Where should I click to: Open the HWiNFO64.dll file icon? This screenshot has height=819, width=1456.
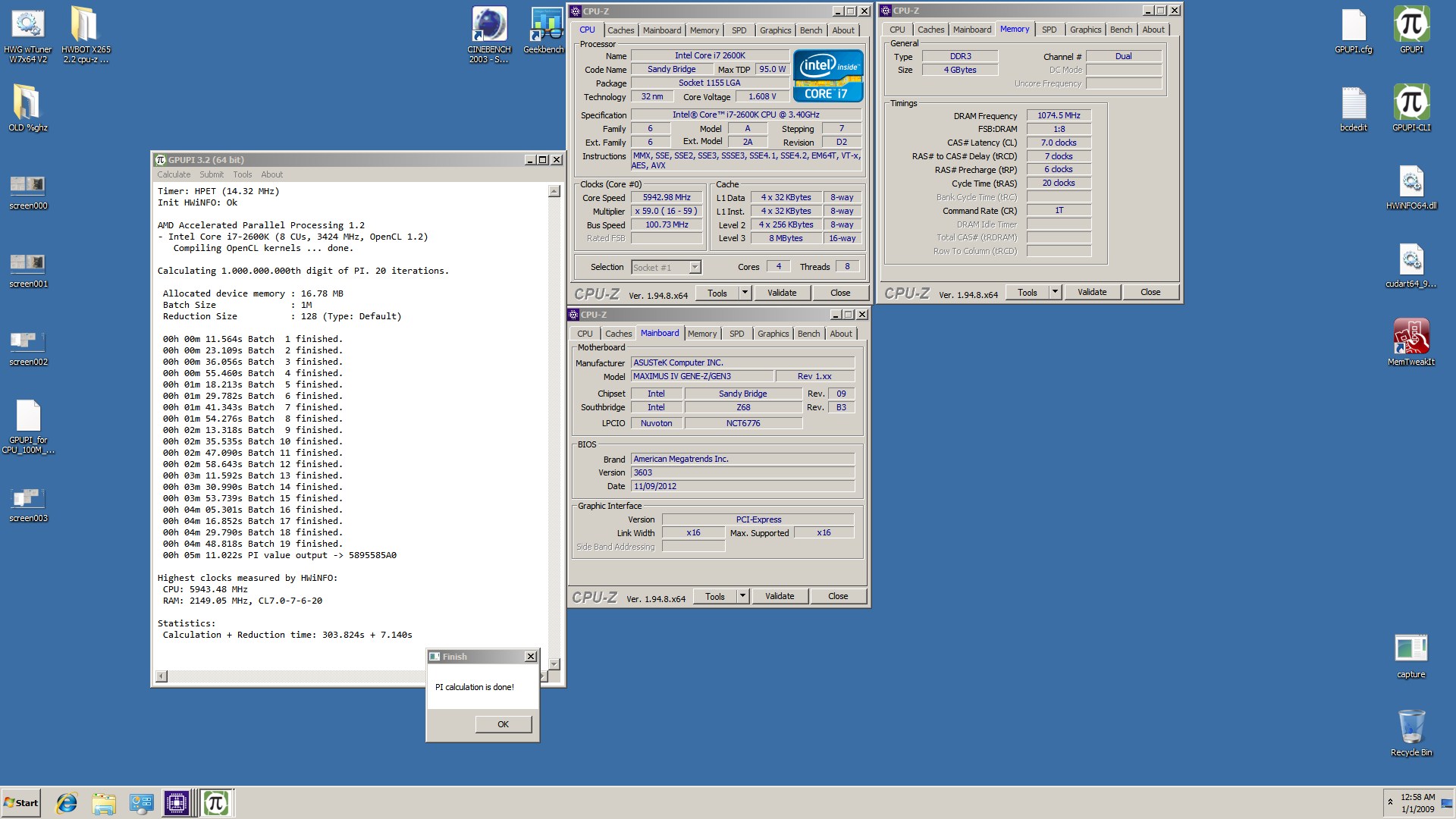1411,187
